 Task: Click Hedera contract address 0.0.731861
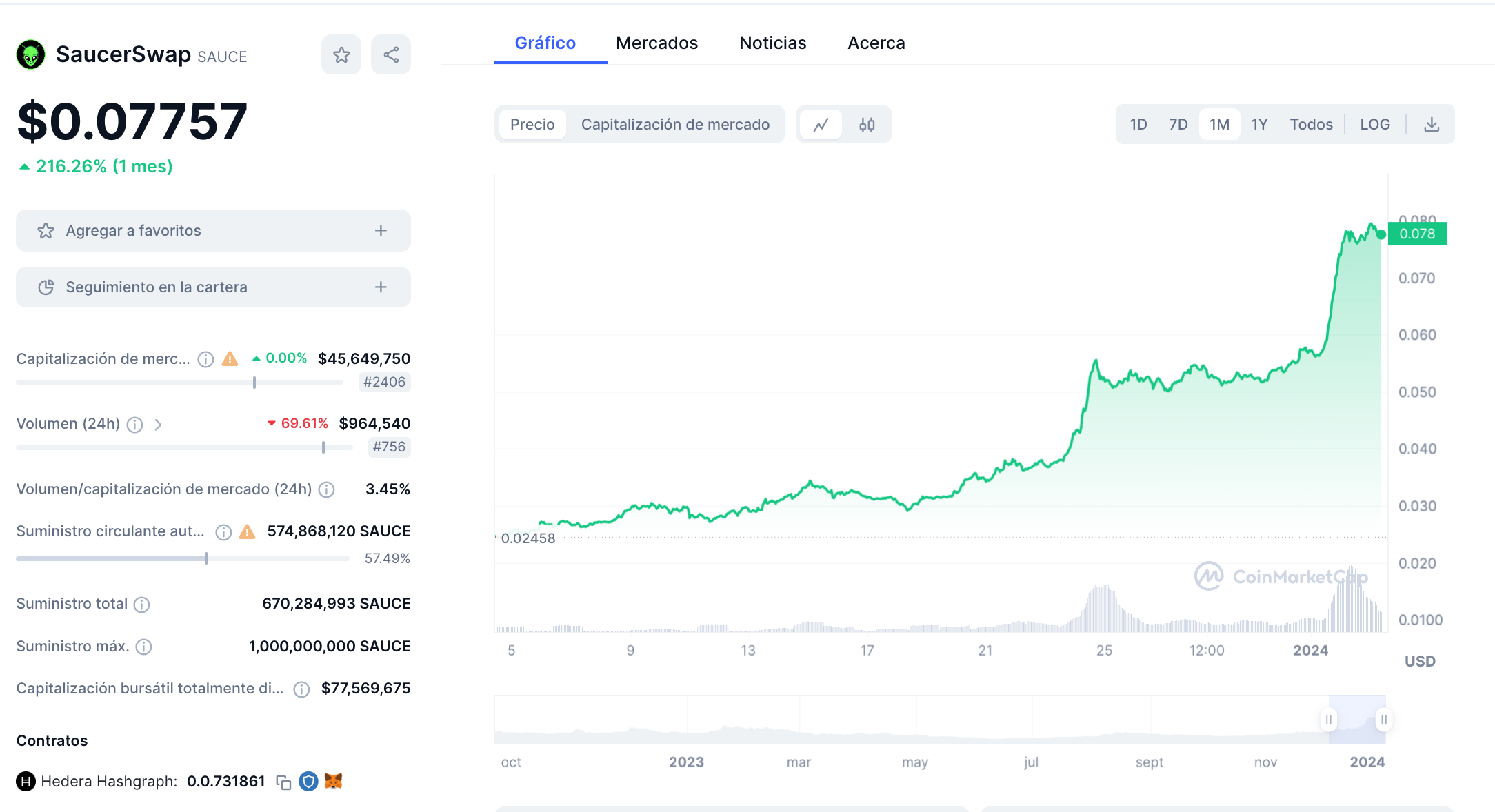[226, 782]
